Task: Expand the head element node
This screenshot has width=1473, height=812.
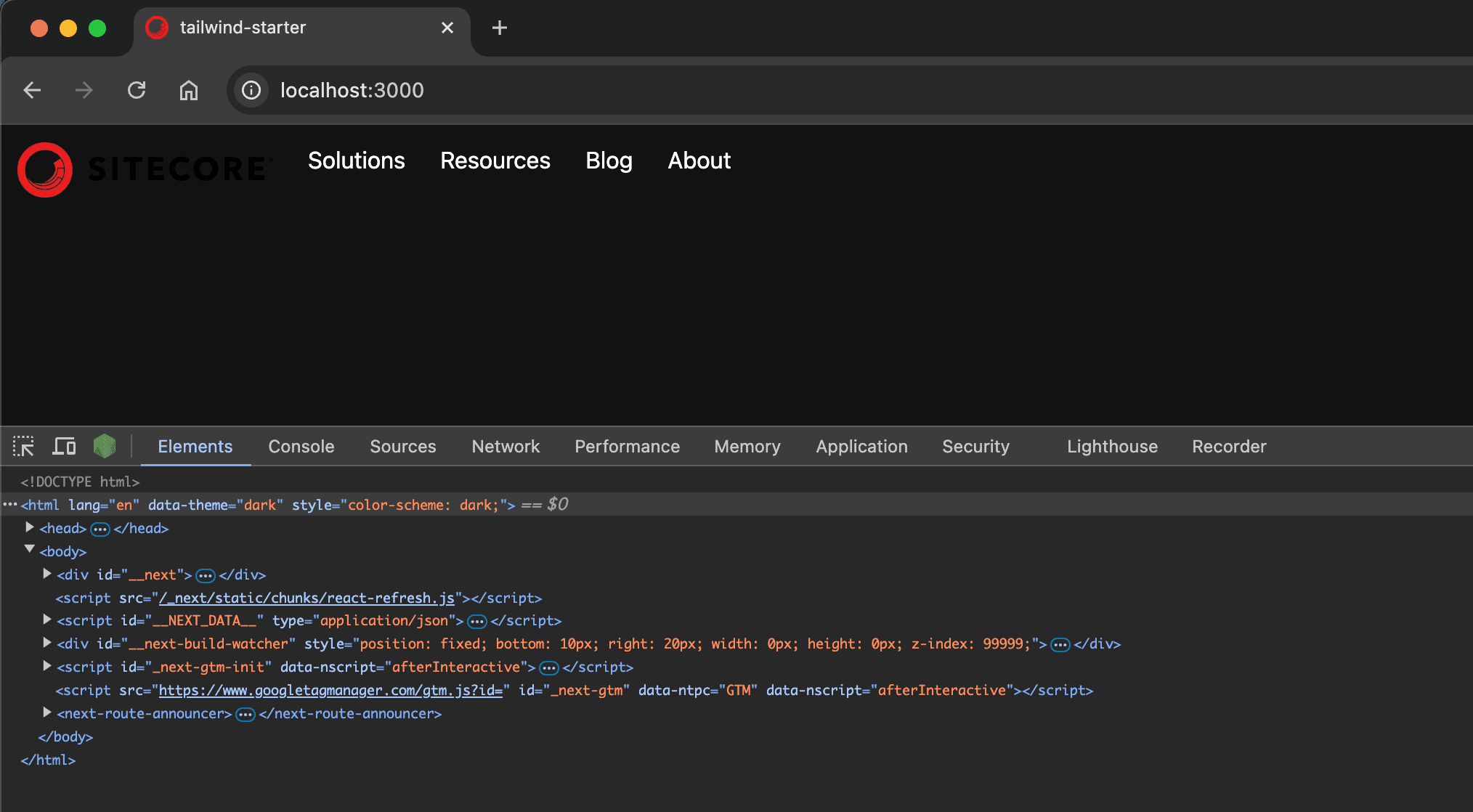Action: (x=30, y=527)
